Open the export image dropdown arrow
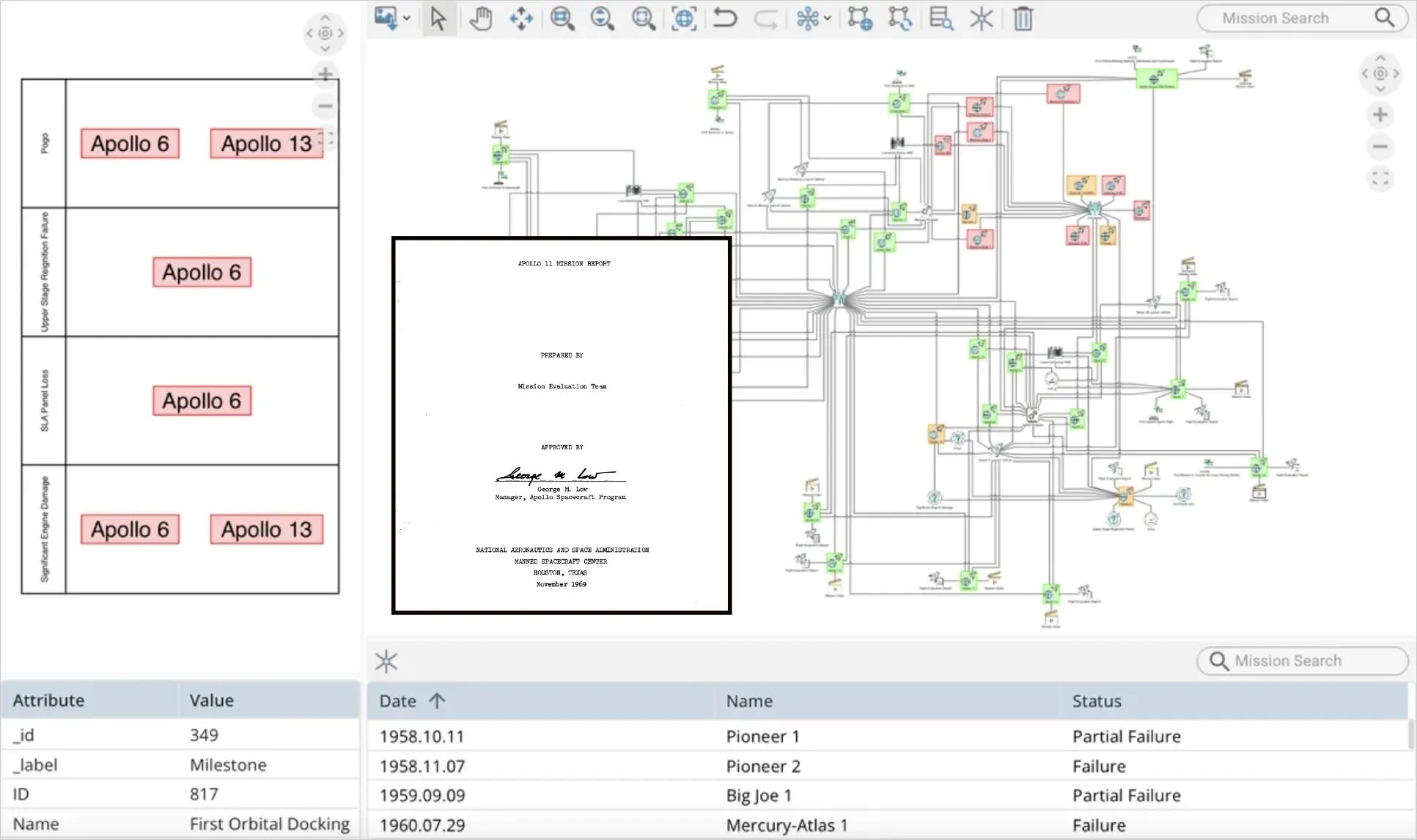The image size is (1417, 840). pyautogui.click(x=406, y=19)
